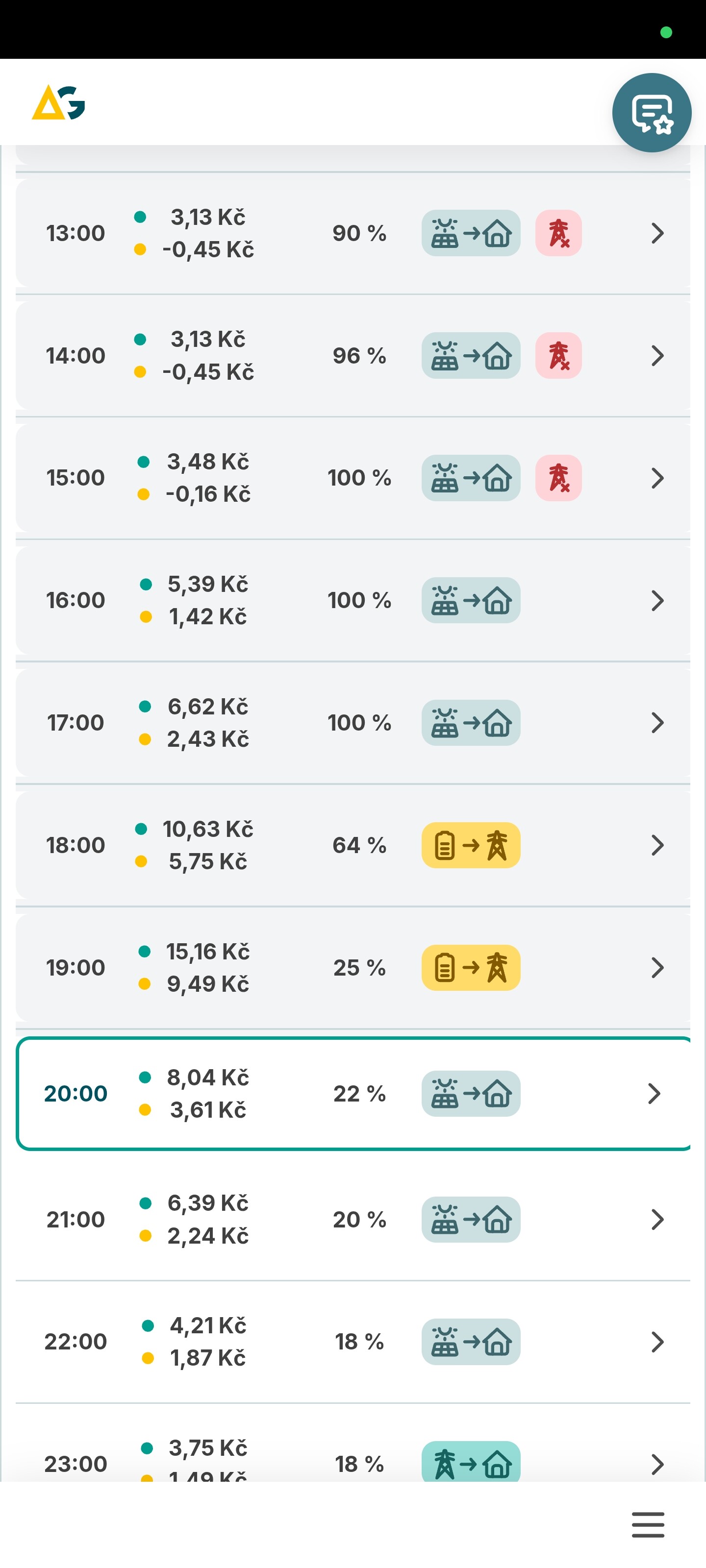Viewport: 706px width, 1568px height.
Task: Expand details for the 17:00 hour
Action: (x=656, y=723)
